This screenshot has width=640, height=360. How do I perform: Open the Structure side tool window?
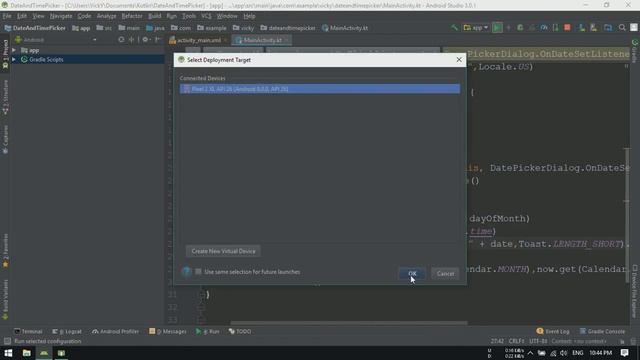[5, 97]
